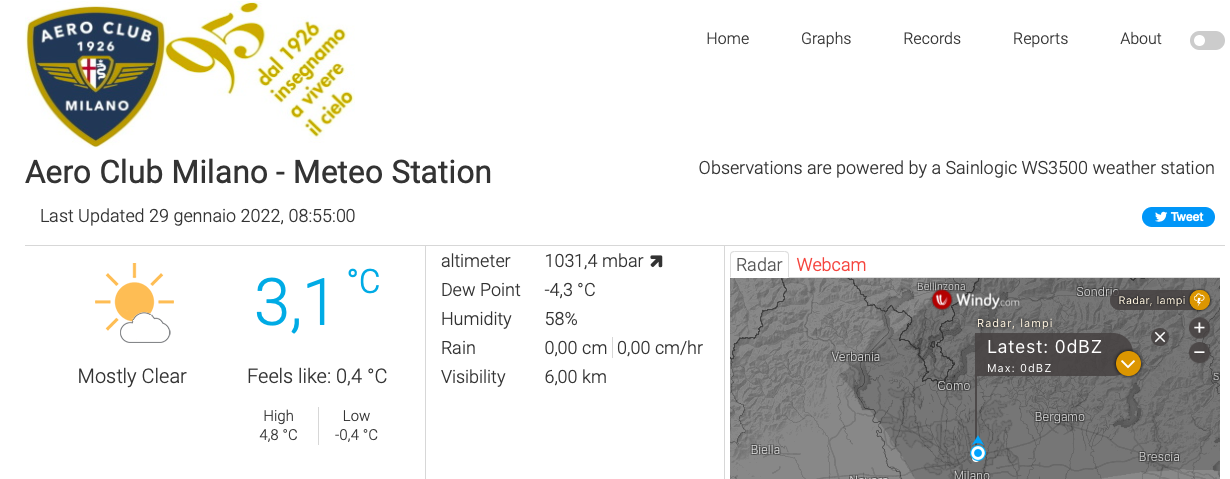Screen dimensions: 1230x479
Task: Switch to the Radar tab
Action: pyautogui.click(x=759, y=265)
